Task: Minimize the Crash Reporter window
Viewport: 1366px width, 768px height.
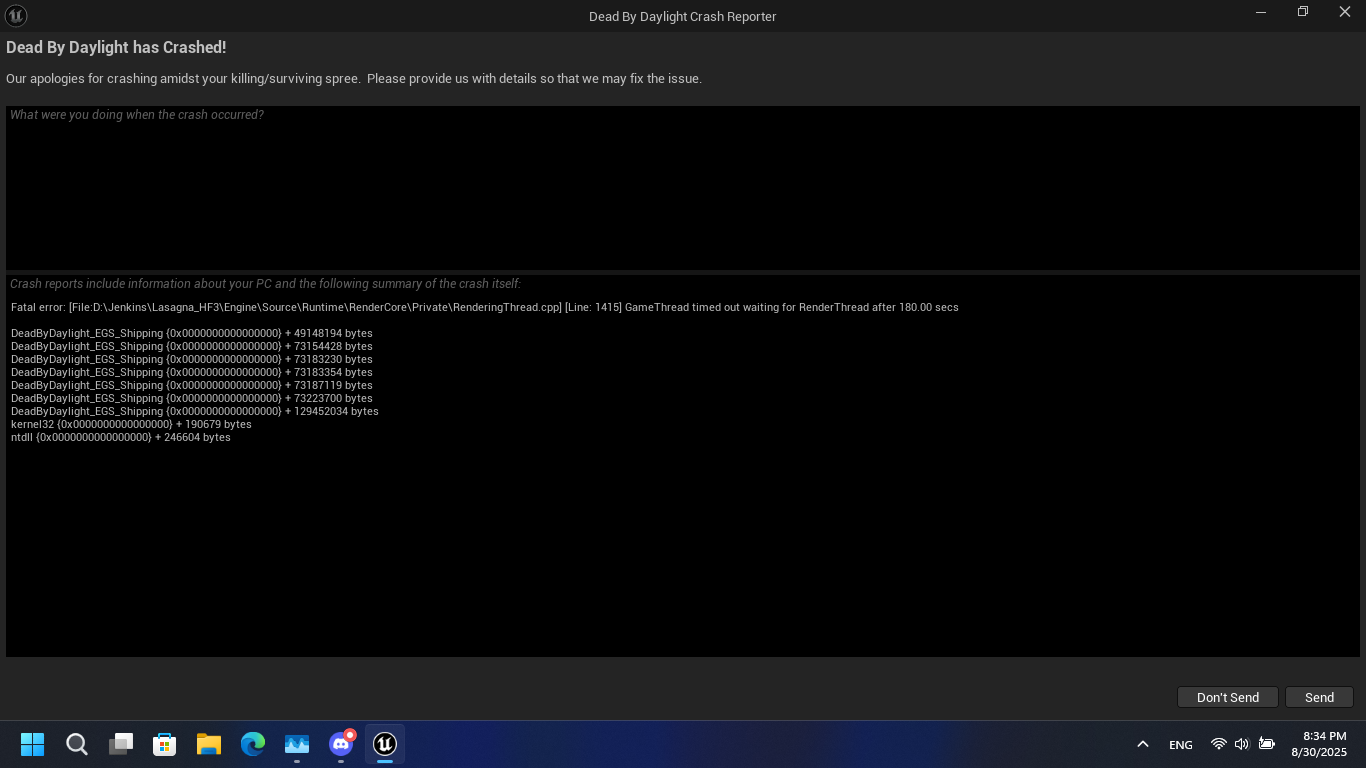Action: 1260,12
